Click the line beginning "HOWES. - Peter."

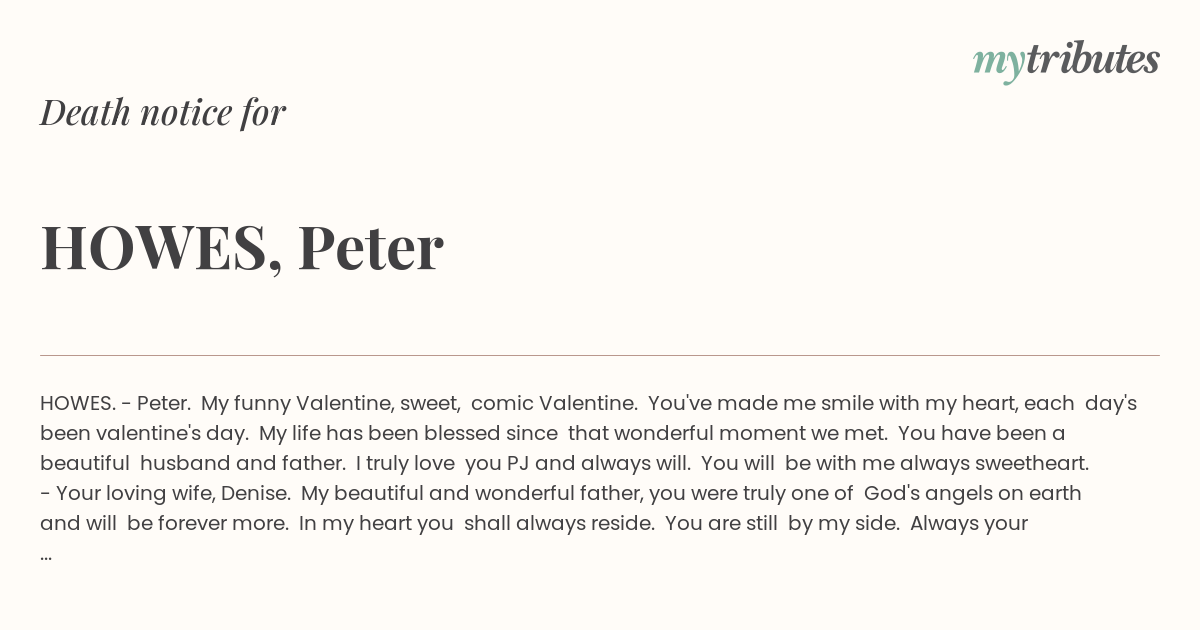point(588,404)
